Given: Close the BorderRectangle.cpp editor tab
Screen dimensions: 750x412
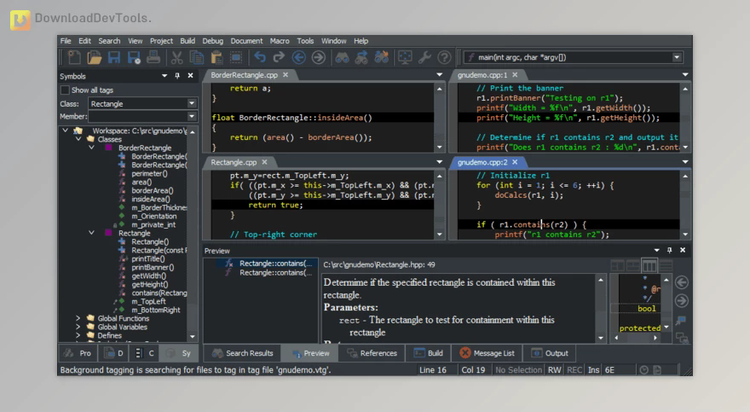Looking at the screenshot, I should coord(285,75).
